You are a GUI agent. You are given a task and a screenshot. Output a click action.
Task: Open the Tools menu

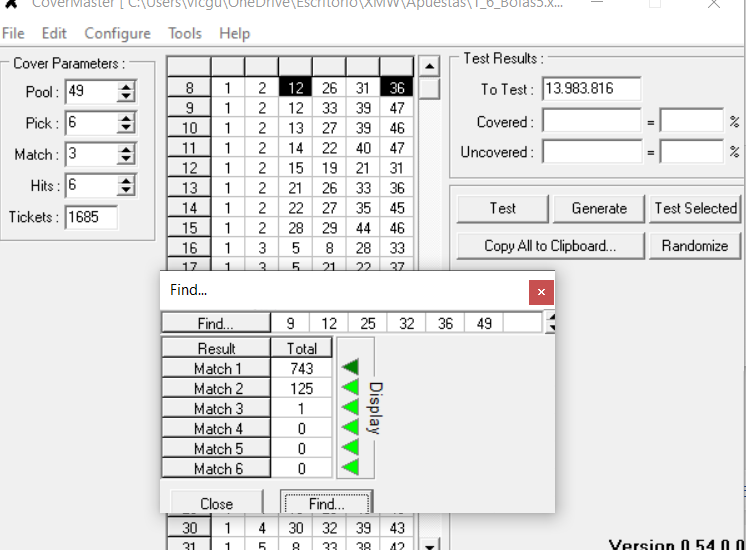click(185, 33)
